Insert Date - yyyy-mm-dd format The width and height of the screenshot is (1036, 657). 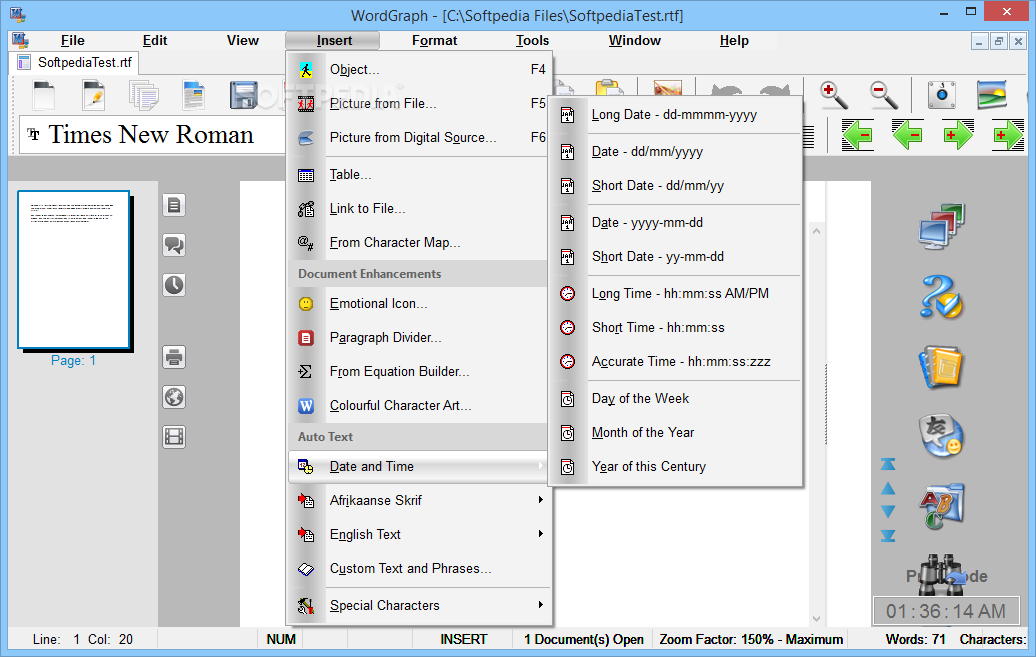tap(675, 223)
